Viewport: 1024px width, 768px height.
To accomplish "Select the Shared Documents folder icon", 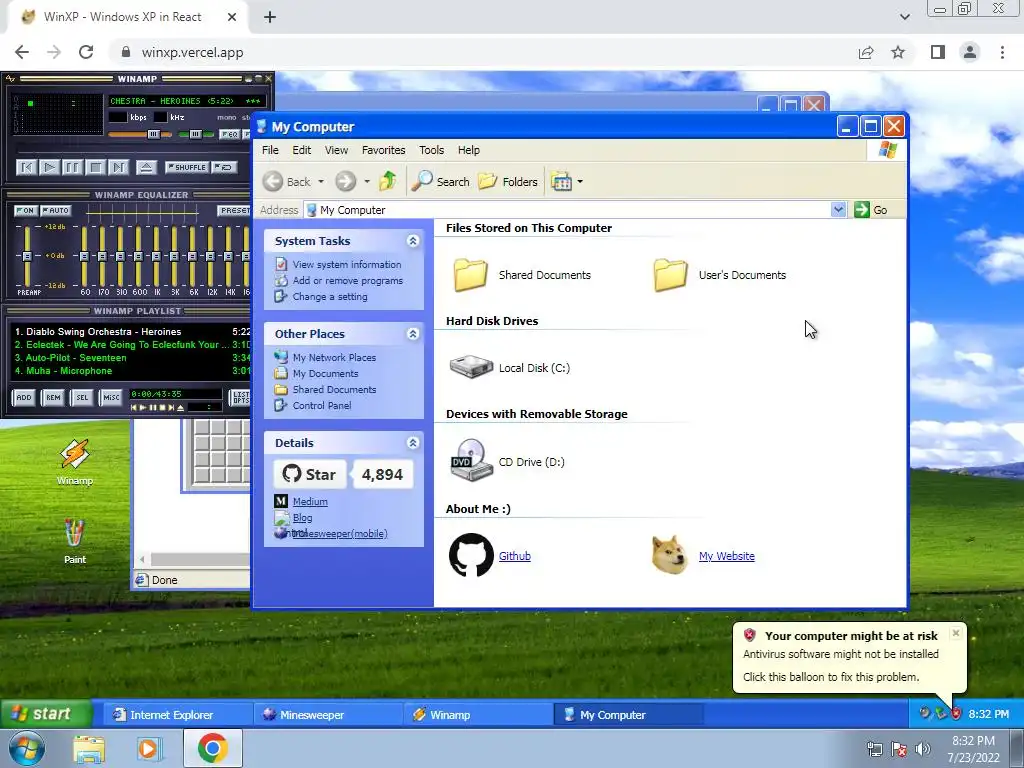I will (471, 274).
